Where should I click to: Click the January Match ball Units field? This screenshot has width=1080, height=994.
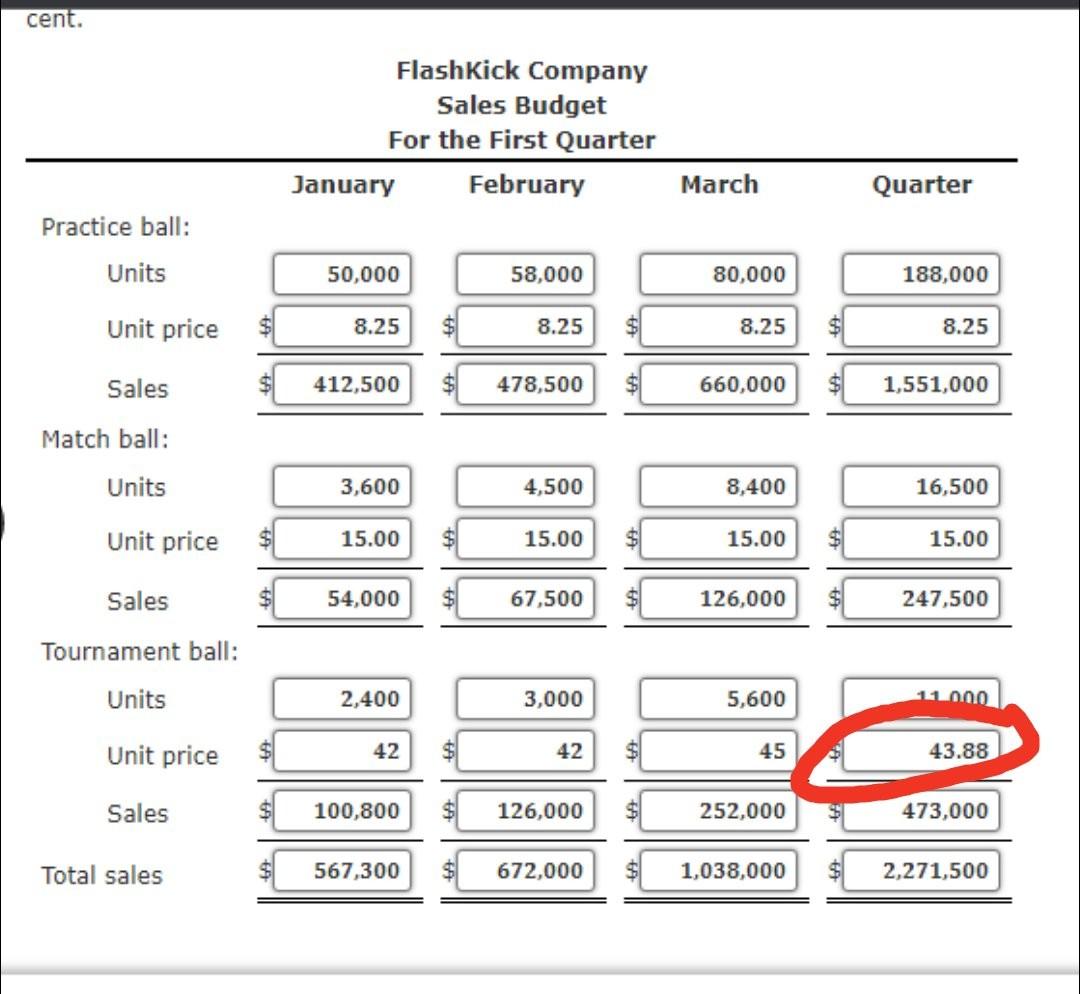click(342, 487)
